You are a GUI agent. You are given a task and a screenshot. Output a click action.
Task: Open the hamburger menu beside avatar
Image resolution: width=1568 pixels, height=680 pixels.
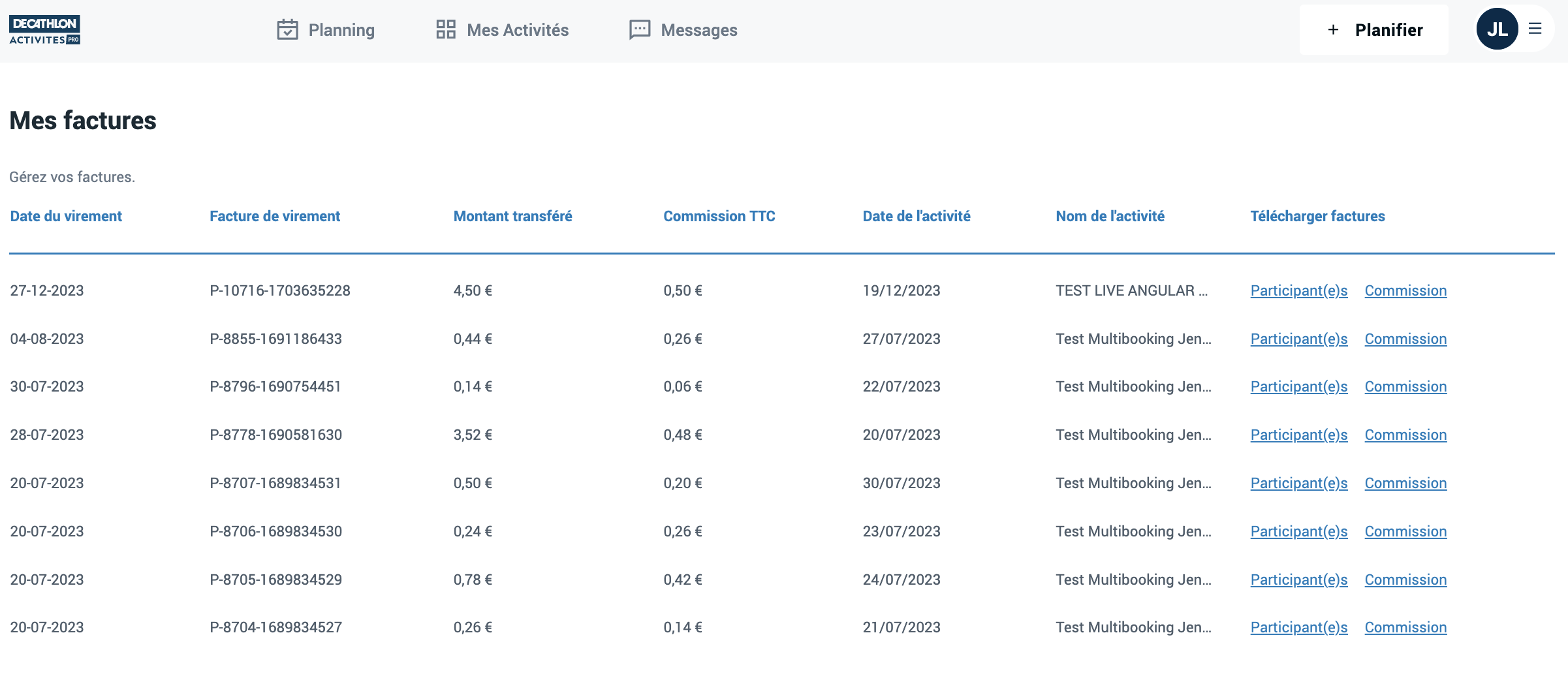(x=1535, y=29)
